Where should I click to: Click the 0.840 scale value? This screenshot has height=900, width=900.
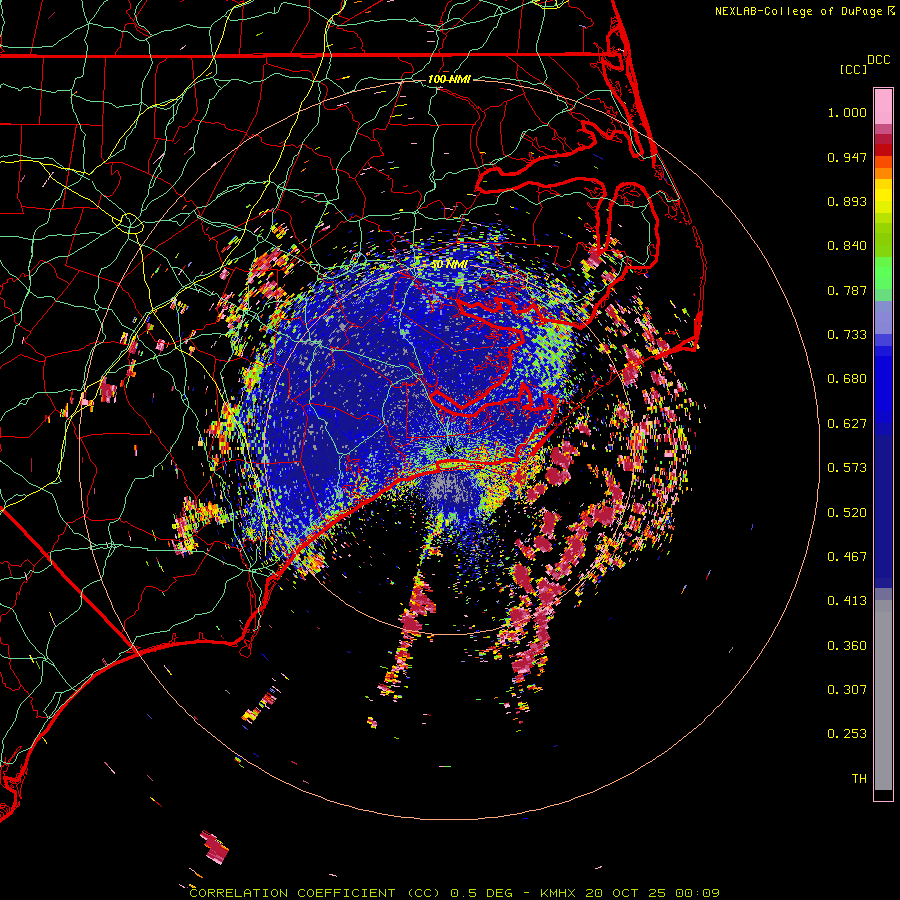(x=847, y=246)
